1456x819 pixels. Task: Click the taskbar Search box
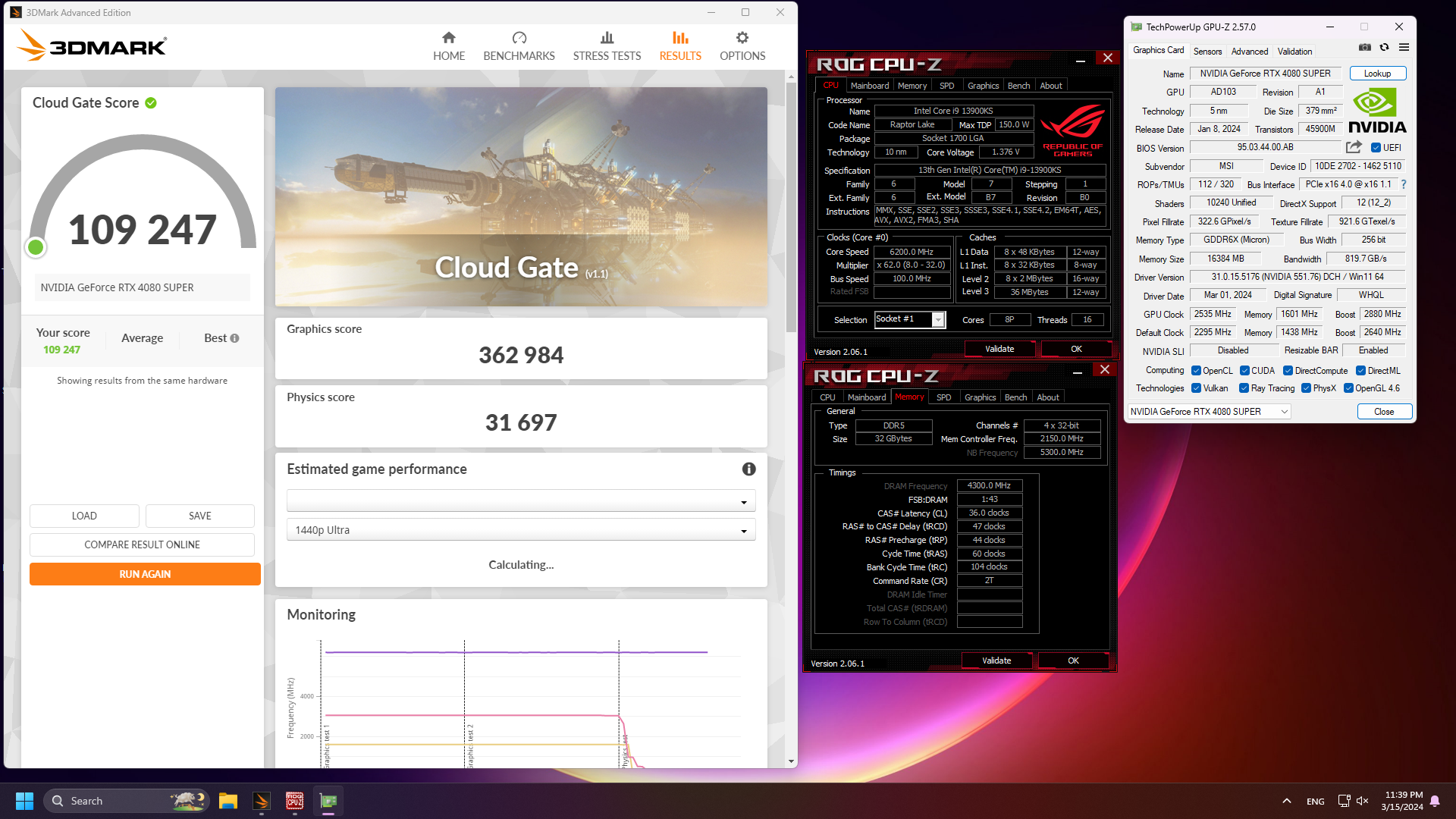tap(126, 801)
